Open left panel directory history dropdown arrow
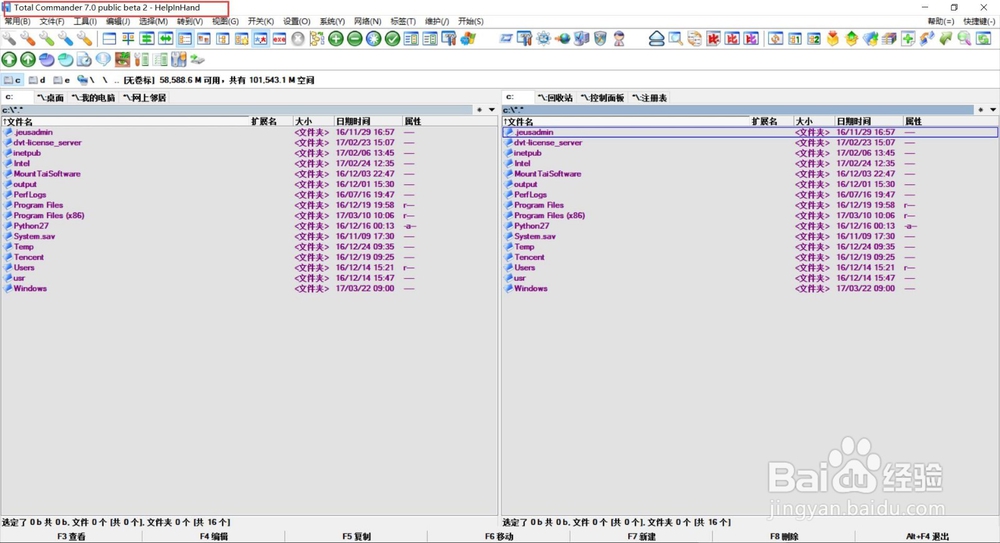Image resolution: width=1000 pixels, height=543 pixels. coord(492,110)
